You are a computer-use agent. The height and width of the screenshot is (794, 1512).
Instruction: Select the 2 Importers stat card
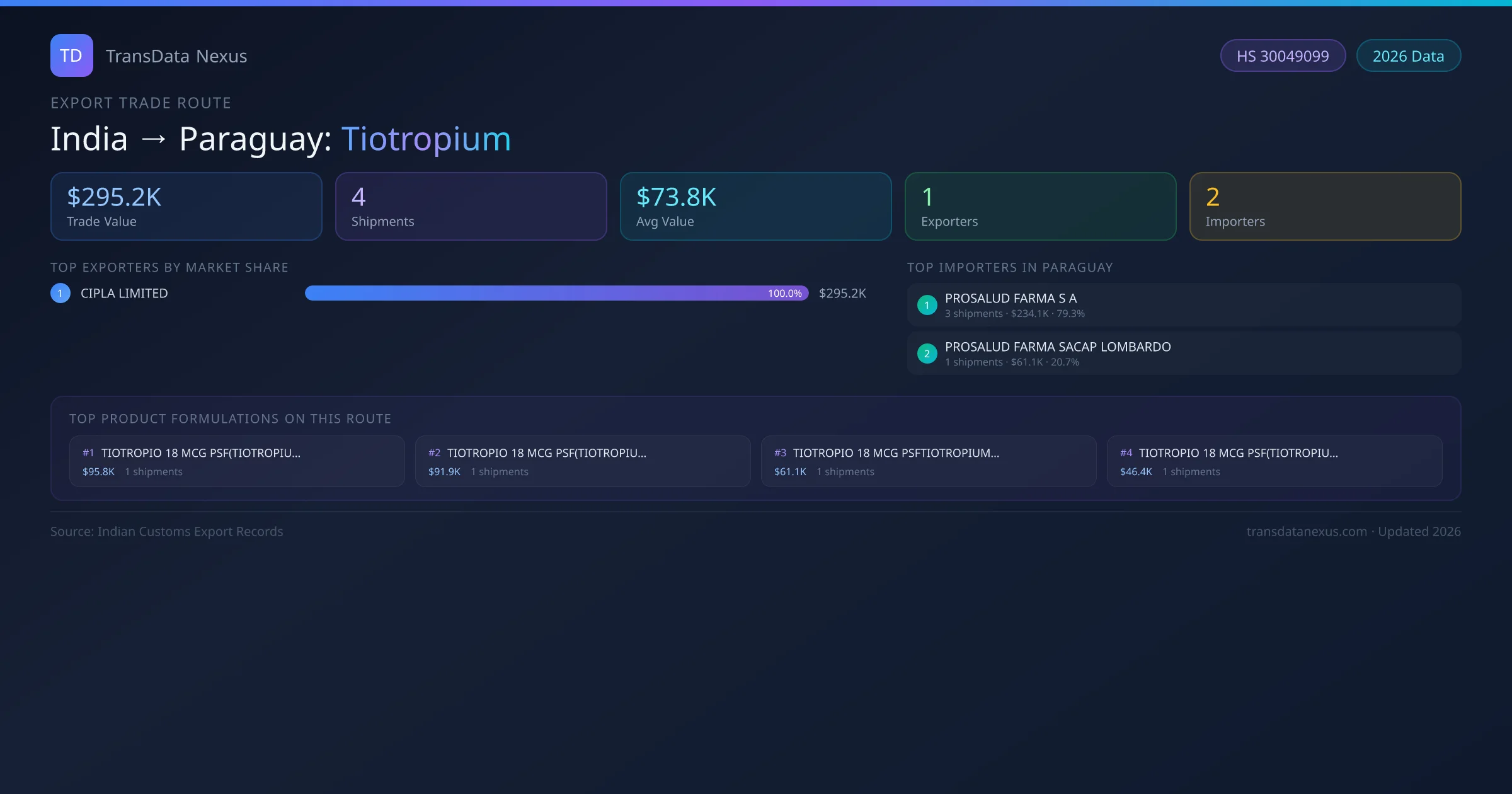tap(1325, 207)
